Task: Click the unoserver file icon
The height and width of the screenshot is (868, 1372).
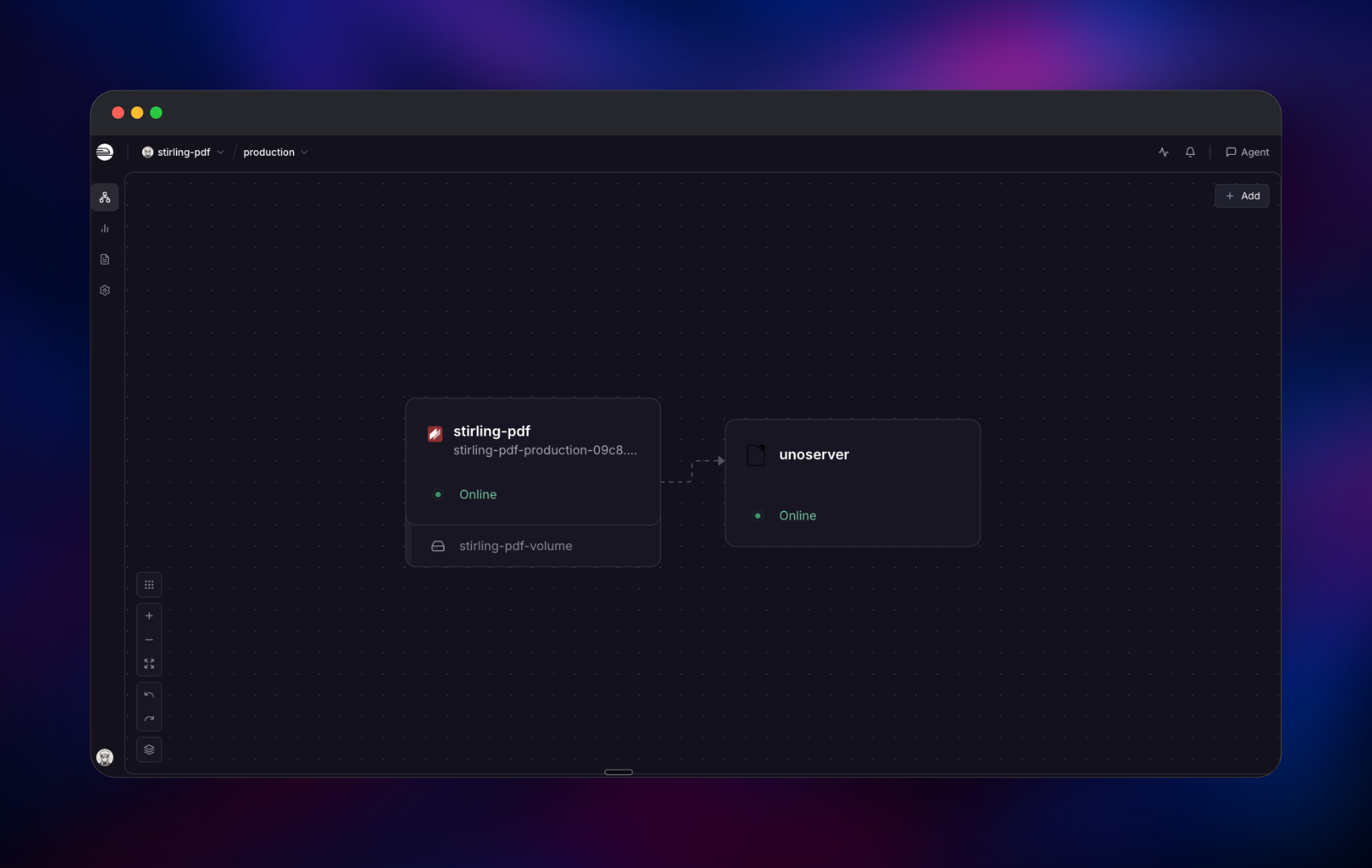Action: [x=756, y=455]
